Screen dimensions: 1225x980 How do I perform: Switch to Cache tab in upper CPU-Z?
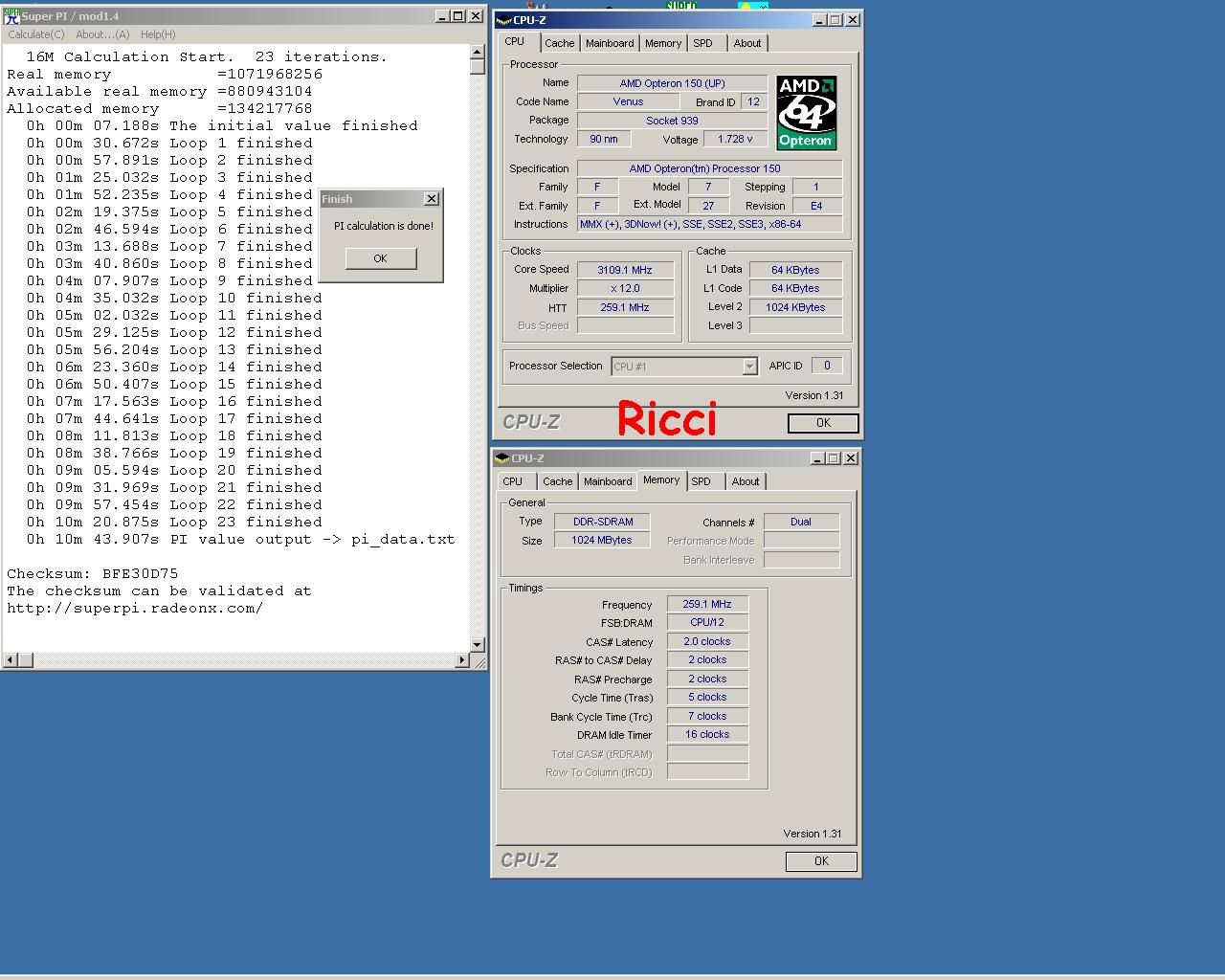560,43
